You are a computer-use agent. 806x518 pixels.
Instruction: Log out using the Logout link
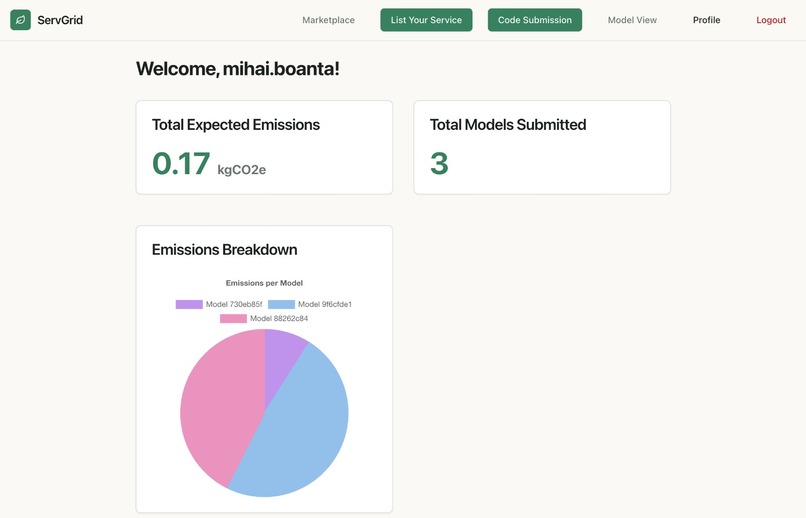point(771,20)
